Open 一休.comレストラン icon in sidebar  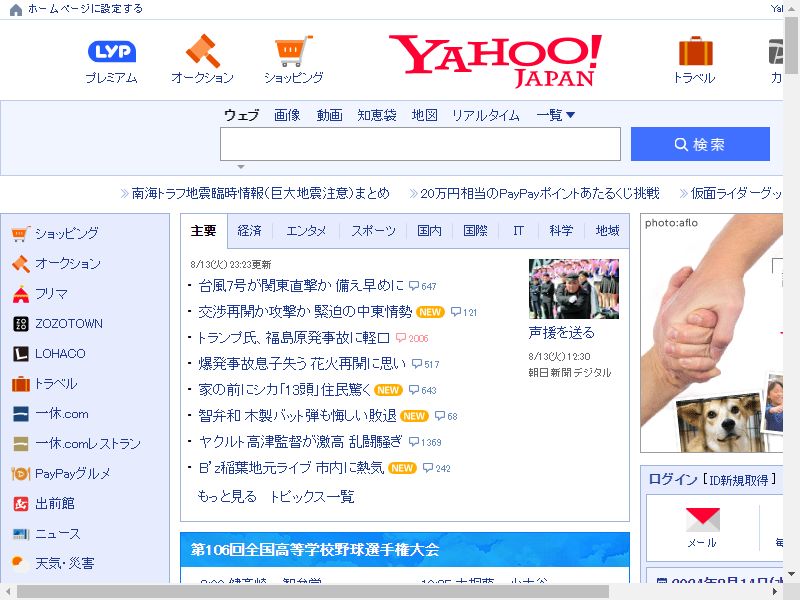[x=20, y=444]
